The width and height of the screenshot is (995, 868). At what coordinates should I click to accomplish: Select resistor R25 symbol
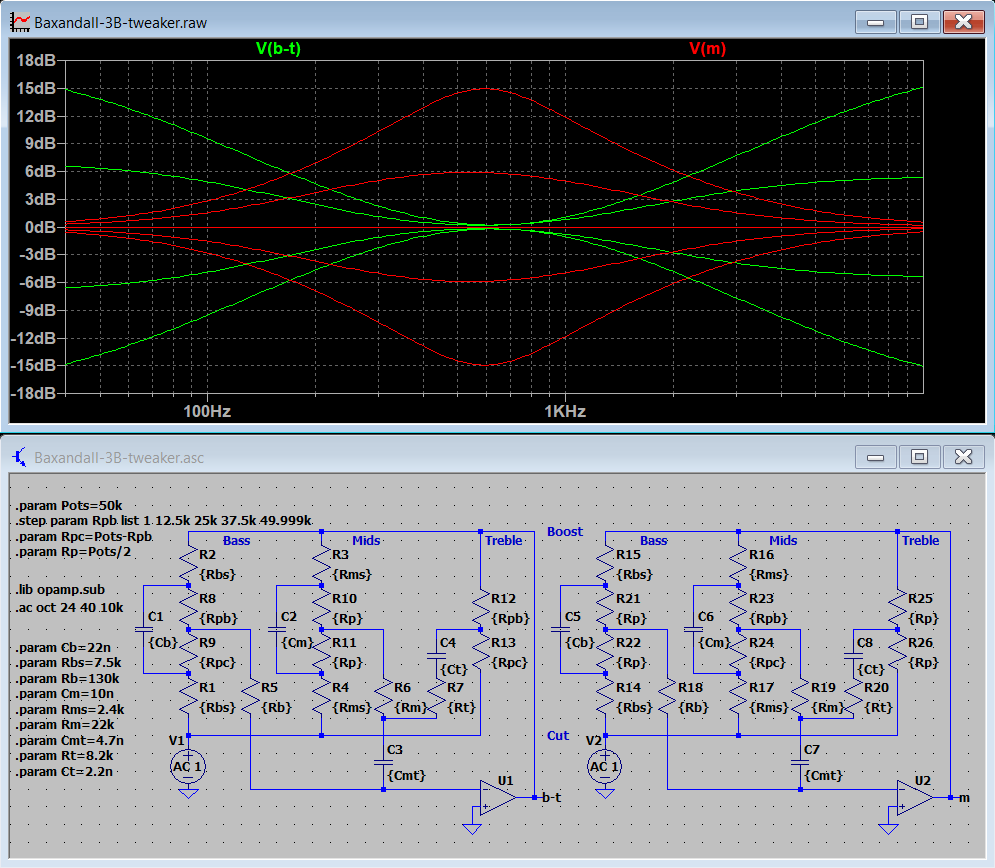(897, 608)
